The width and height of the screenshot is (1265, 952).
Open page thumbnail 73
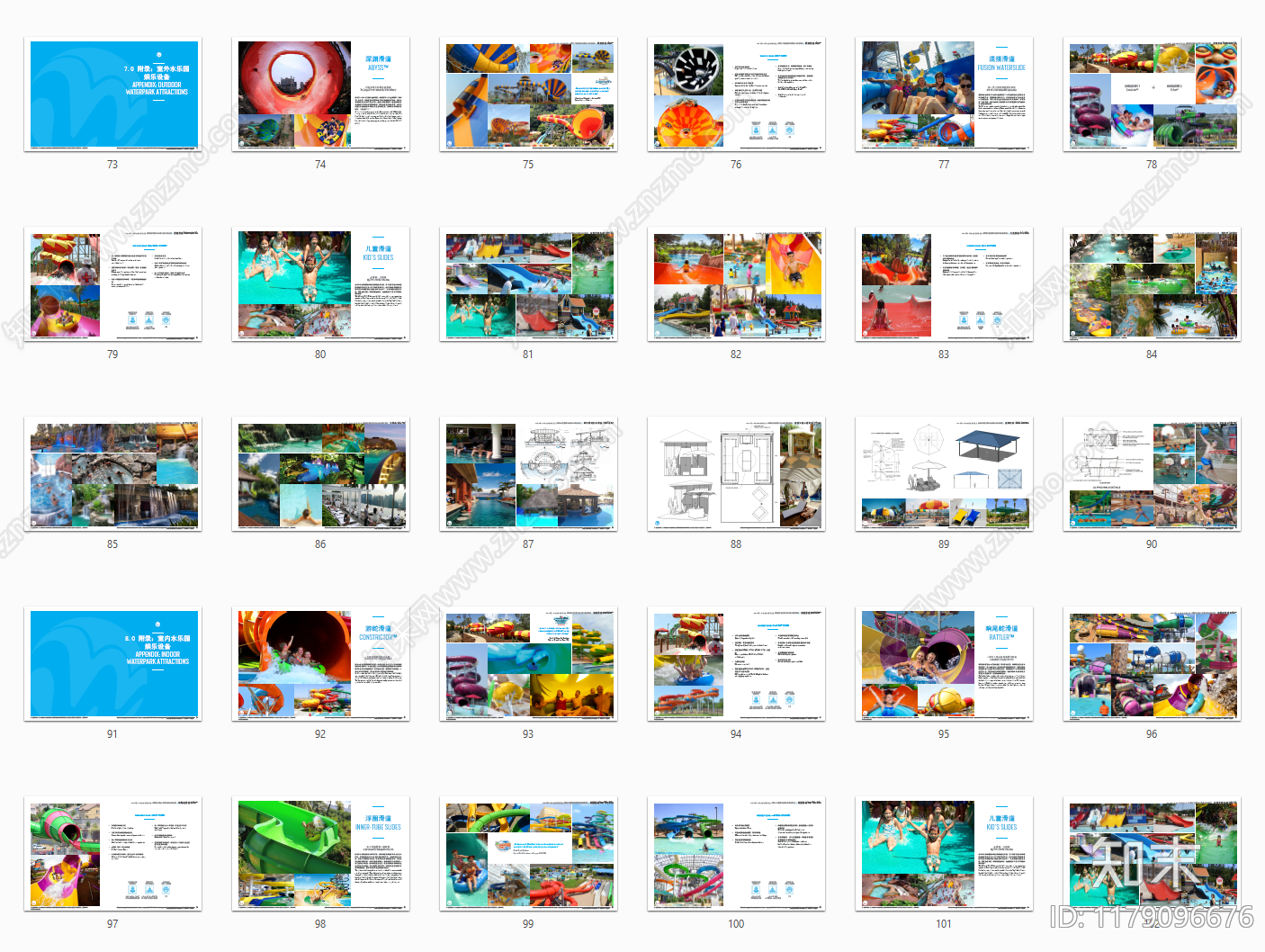click(x=112, y=94)
